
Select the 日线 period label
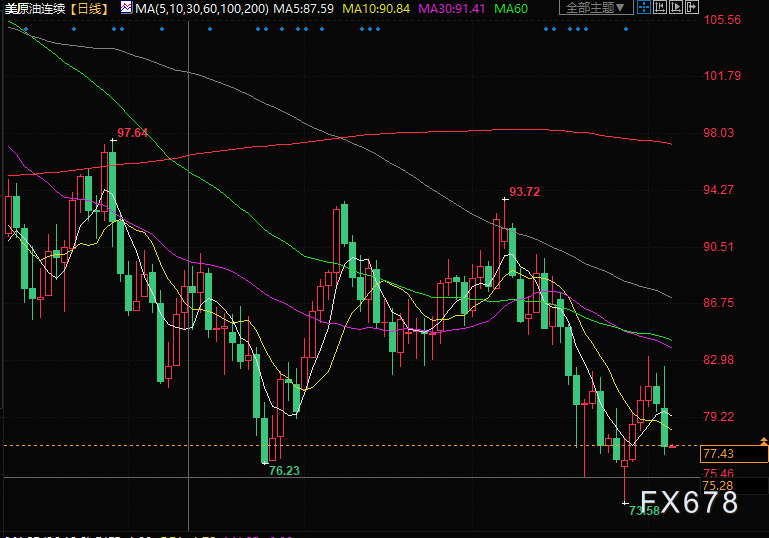click(x=90, y=8)
